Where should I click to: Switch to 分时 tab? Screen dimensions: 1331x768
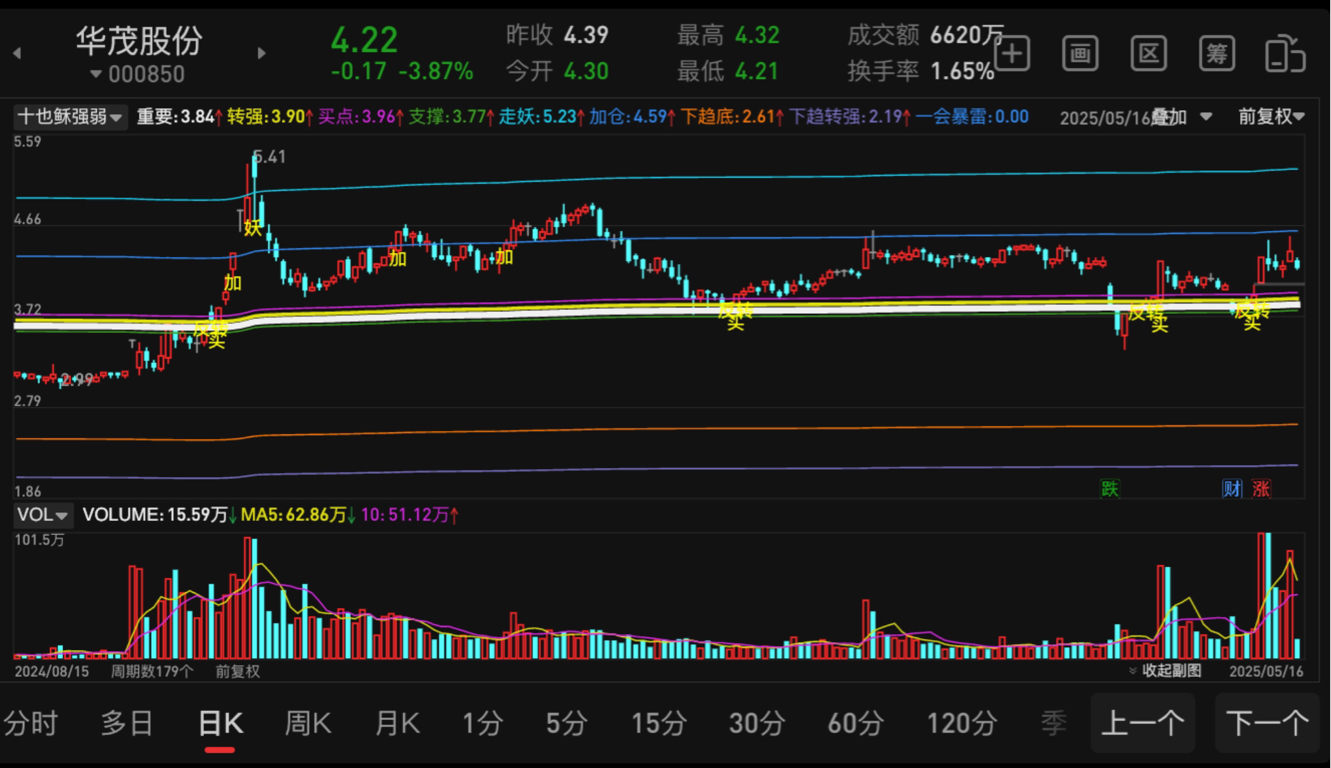[x=31, y=722]
